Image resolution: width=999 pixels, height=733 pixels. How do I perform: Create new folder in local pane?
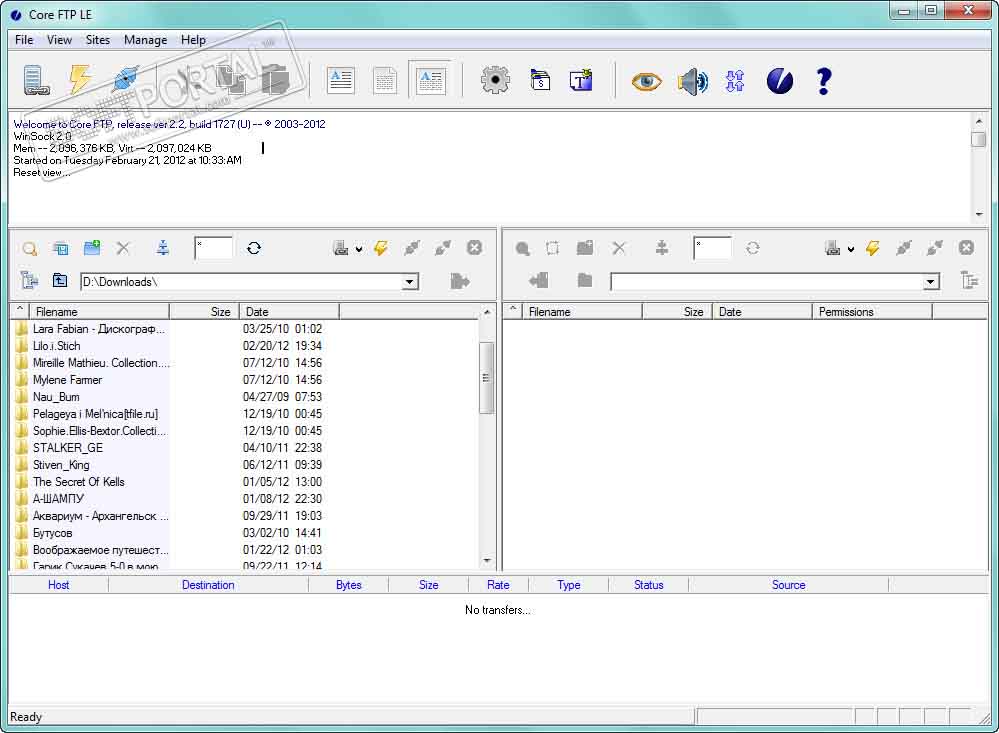(x=92, y=247)
